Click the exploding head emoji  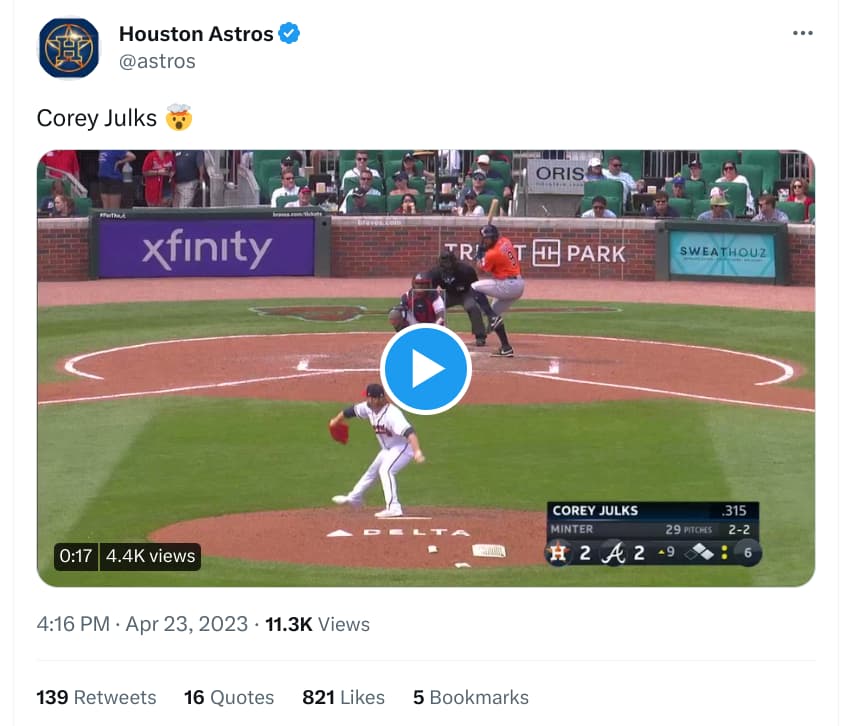click(179, 118)
